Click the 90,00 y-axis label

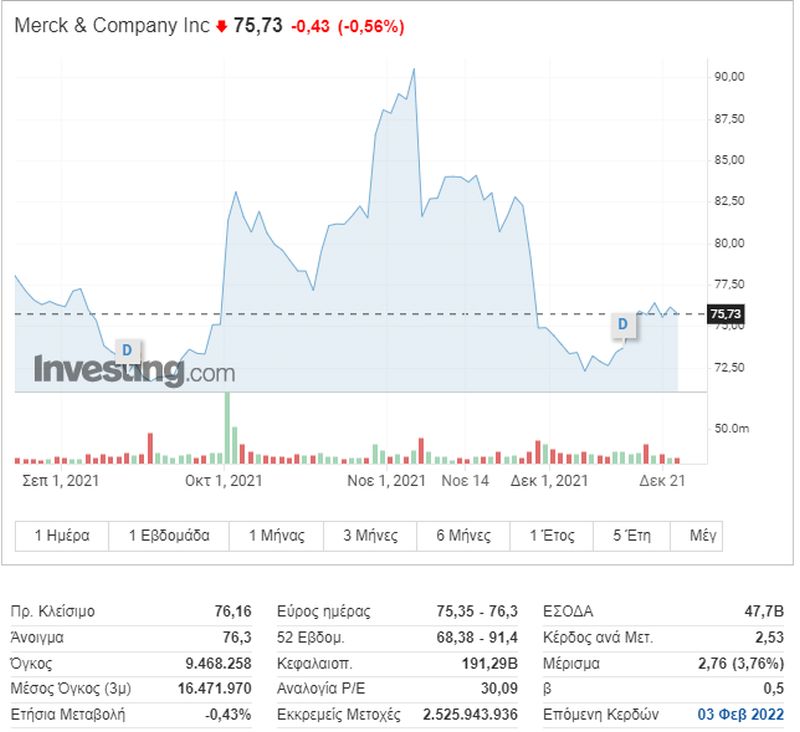729,77
